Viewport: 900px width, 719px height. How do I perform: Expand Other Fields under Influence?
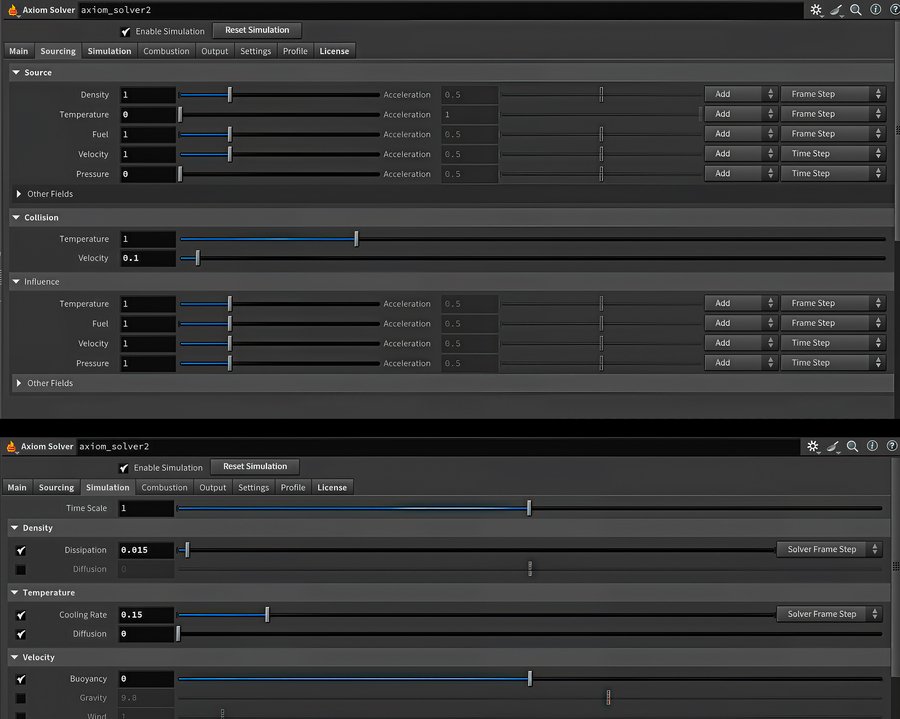pyautogui.click(x=18, y=383)
